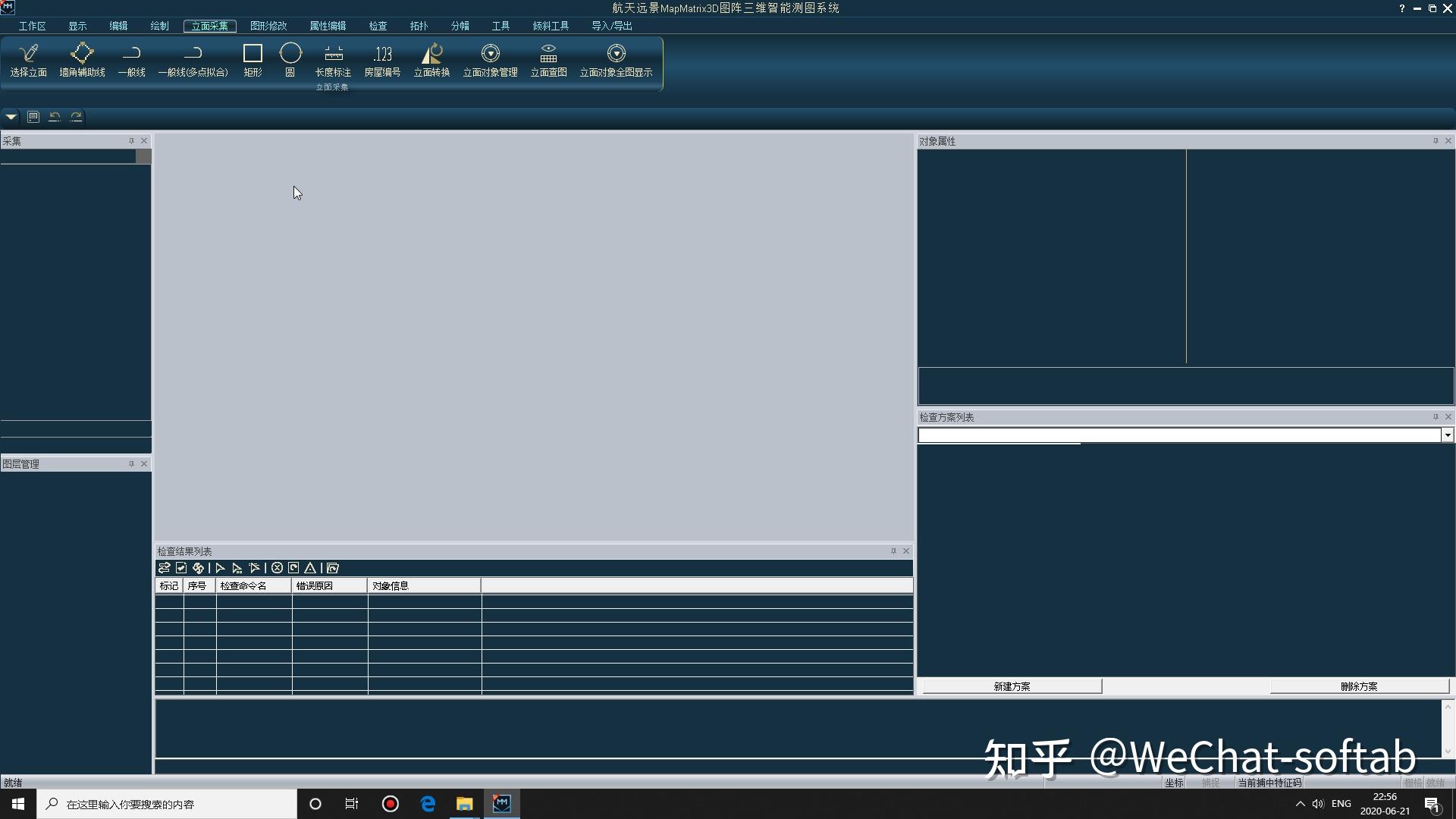Pin the 采集 panel

tap(131, 141)
